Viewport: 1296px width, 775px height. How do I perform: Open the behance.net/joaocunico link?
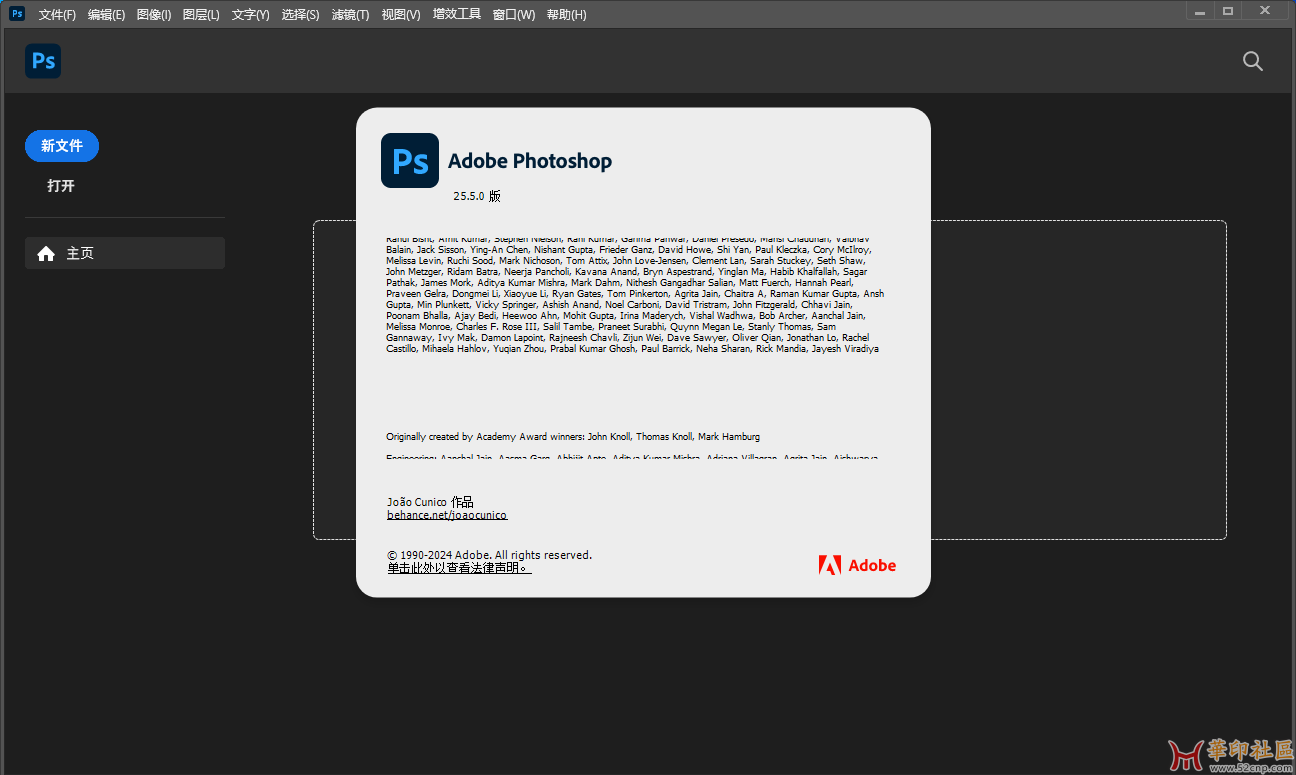click(x=447, y=515)
